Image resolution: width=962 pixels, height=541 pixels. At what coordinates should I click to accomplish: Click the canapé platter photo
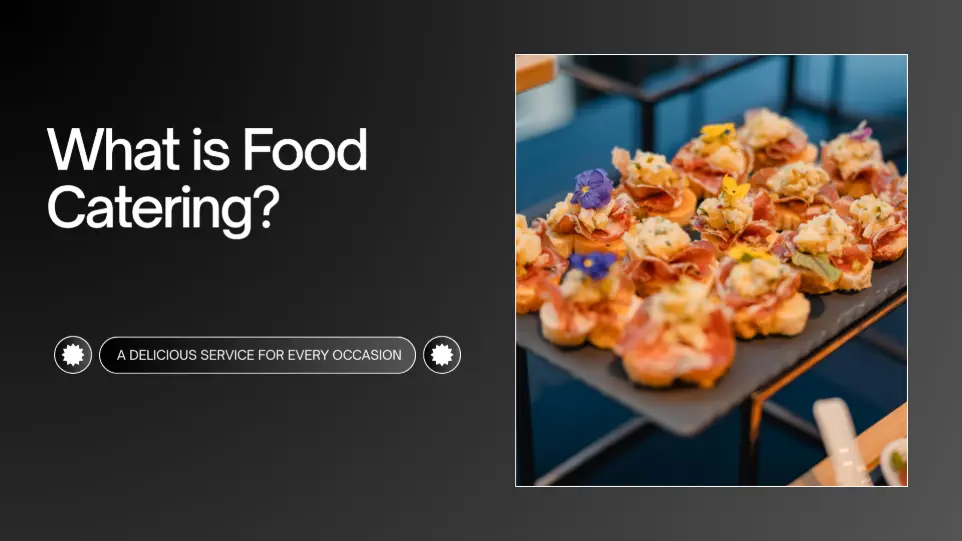click(712, 270)
